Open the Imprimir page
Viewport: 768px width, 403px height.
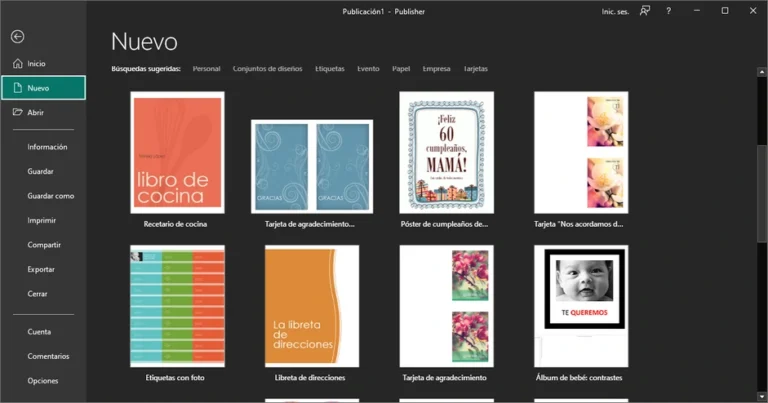[42, 220]
